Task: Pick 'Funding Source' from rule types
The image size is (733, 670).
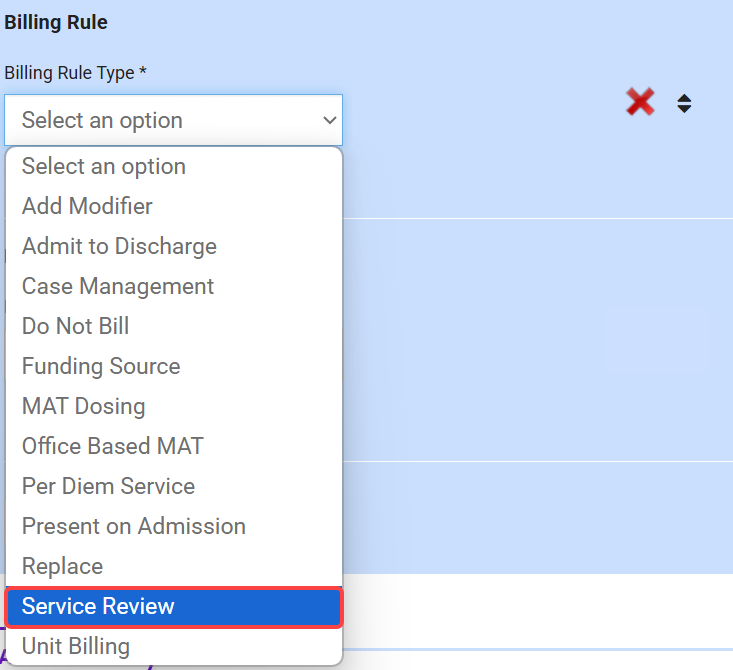Action: [x=101, y=366]
